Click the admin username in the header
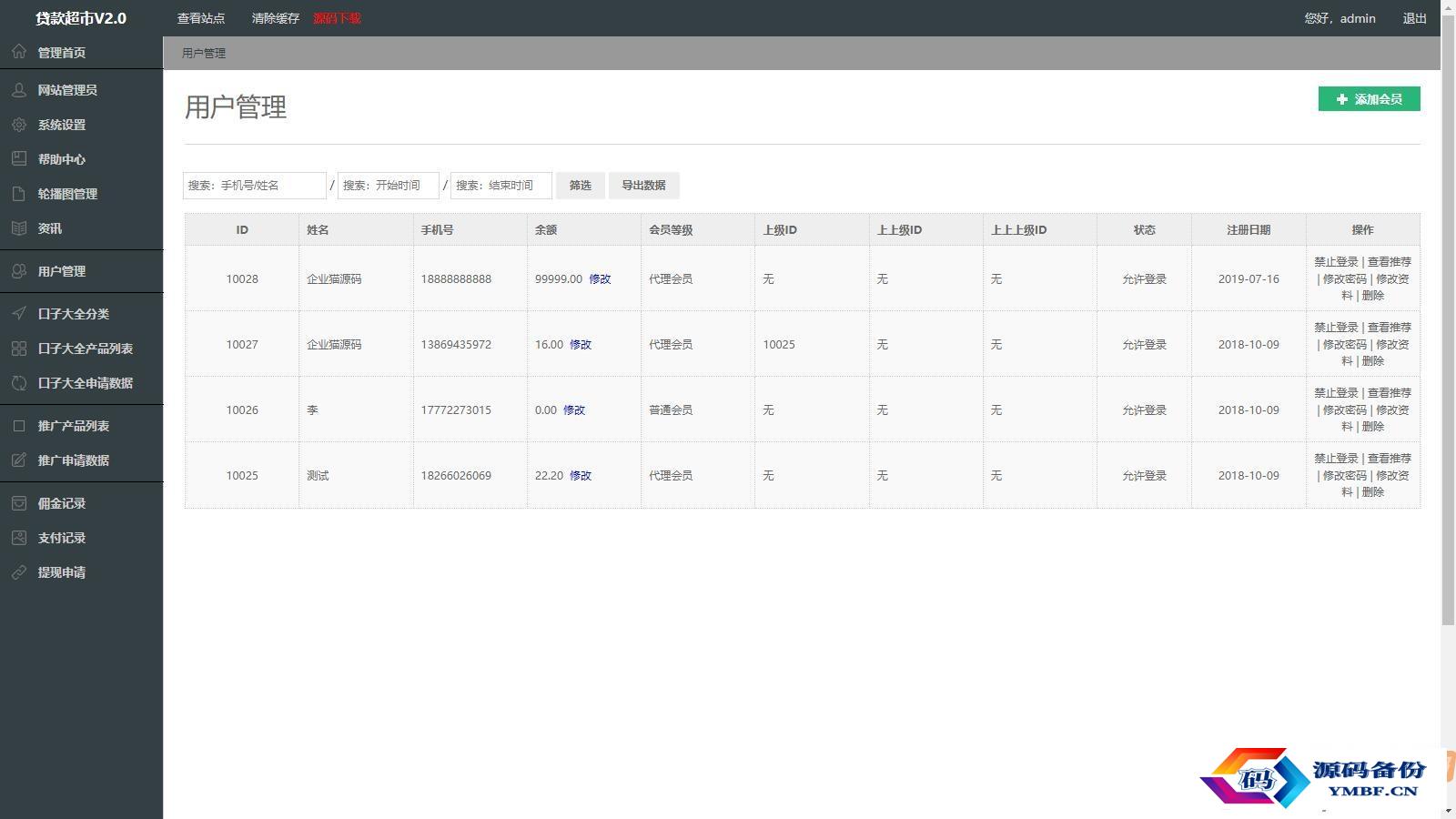1456x819 pixels. click(1358, 18)
